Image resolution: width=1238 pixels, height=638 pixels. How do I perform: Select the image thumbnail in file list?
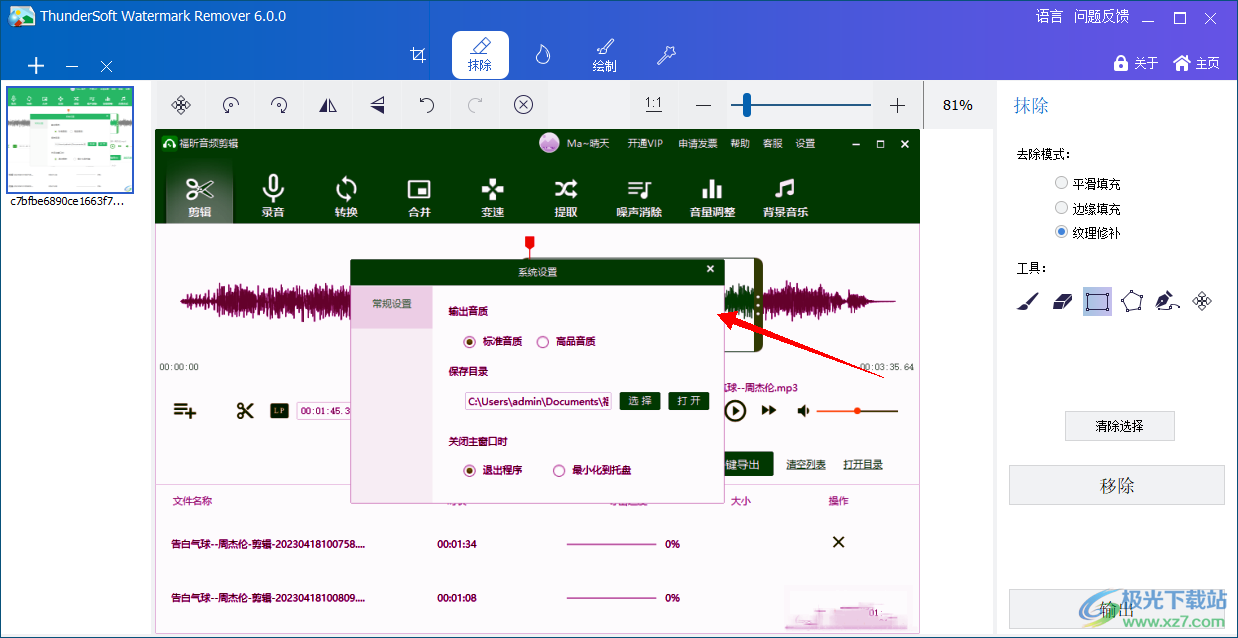pos(70,140)
